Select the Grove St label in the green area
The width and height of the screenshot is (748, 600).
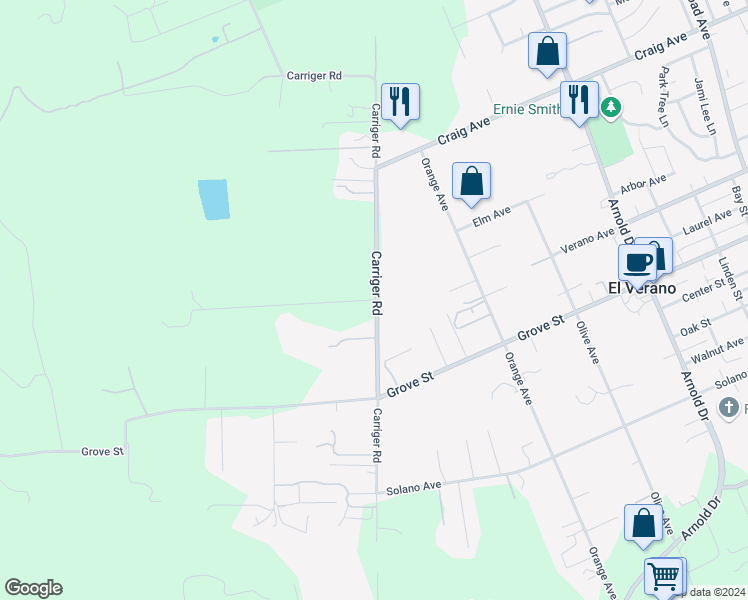coord(102,452)
